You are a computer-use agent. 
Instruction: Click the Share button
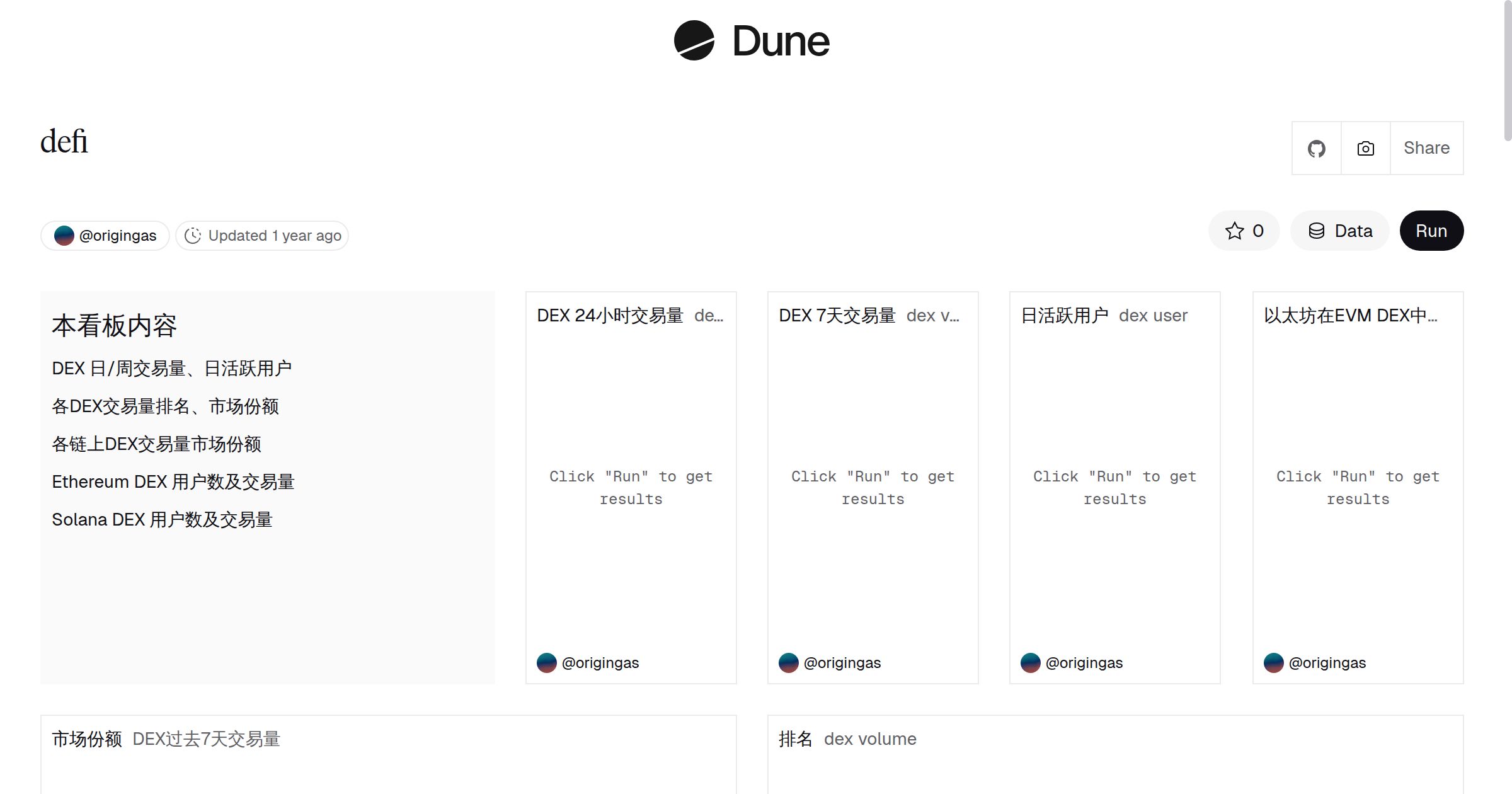[x=1426, y=147]
